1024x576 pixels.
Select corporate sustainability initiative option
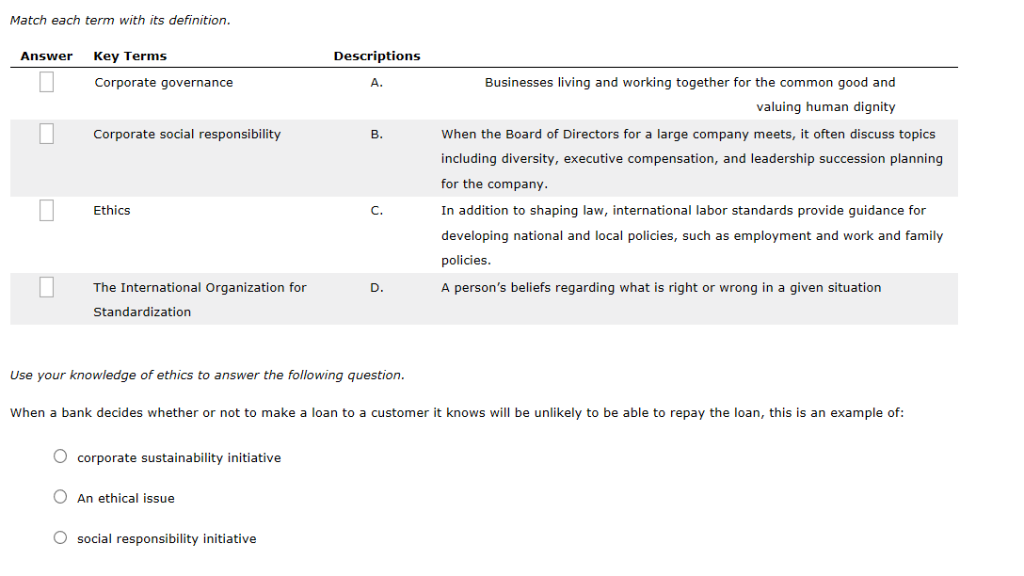point(60,456)
